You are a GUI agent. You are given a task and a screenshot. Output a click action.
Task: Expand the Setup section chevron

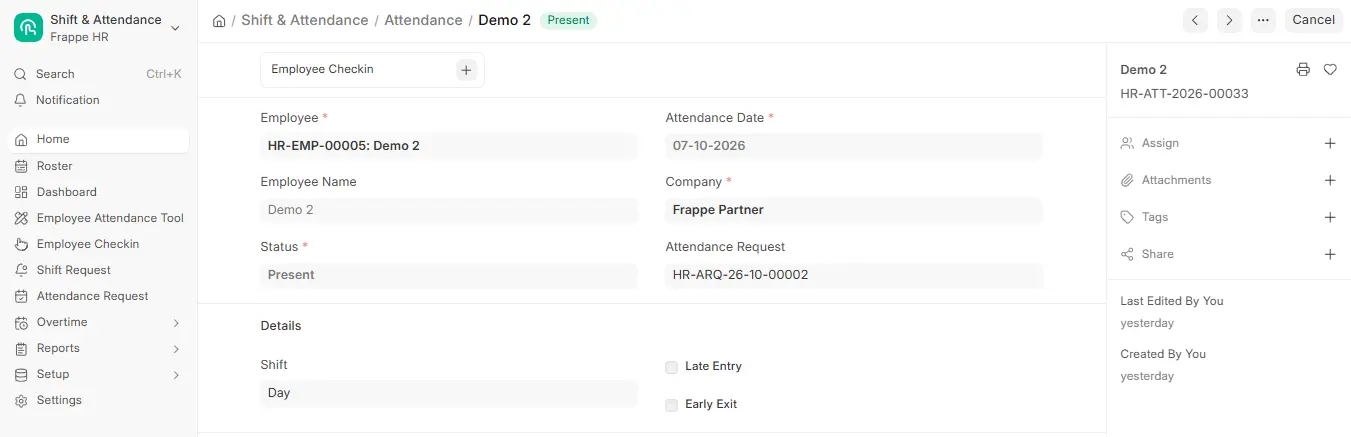coord(176,375)
